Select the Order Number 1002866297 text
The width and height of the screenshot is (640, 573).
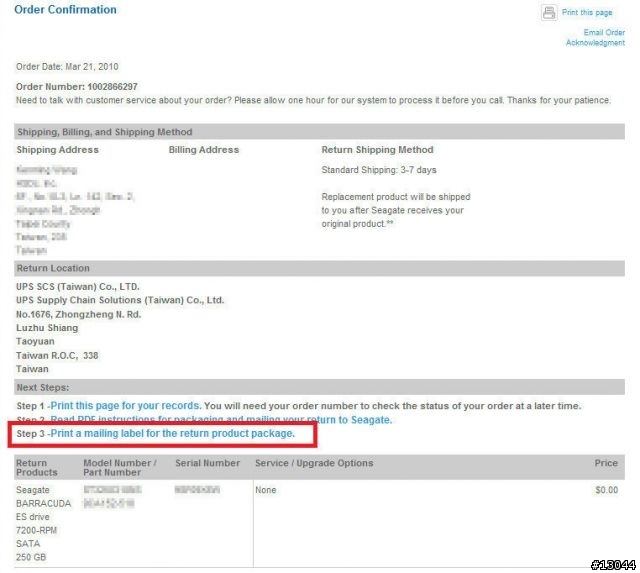click(x=77, y=87)
